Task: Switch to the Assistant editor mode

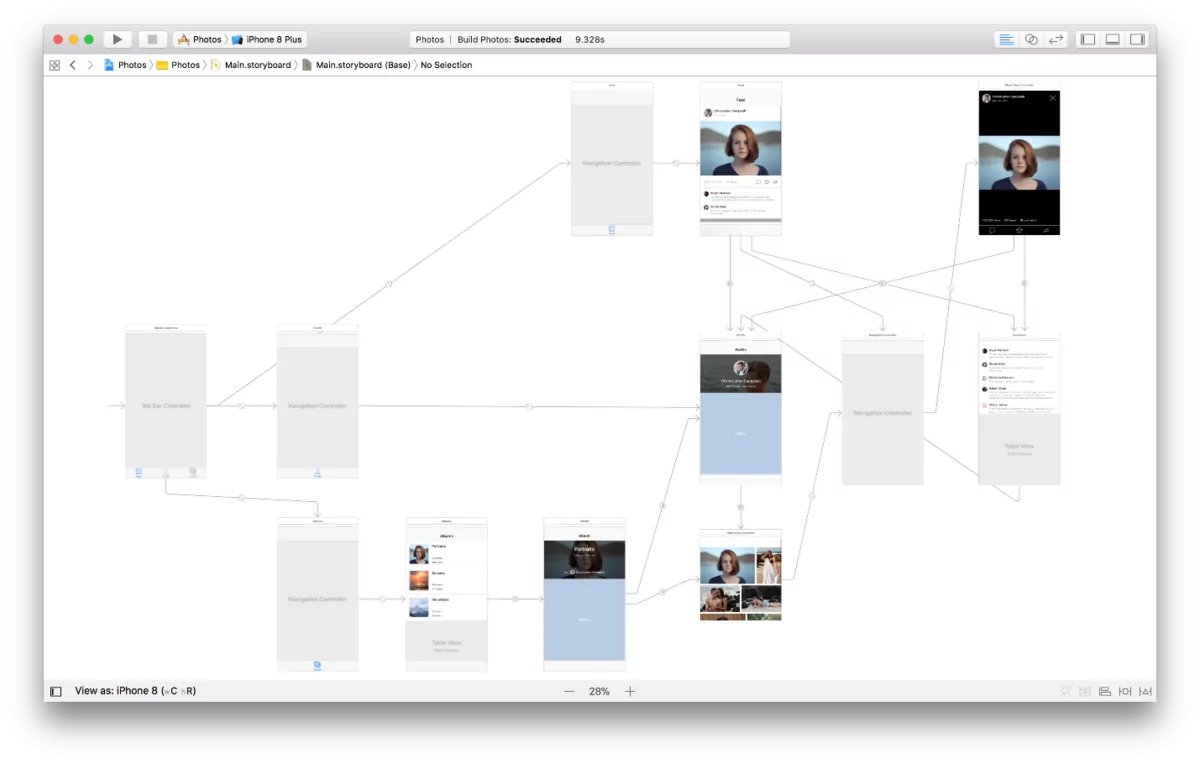Action: pyautogui.click(x=1031, y=40)
